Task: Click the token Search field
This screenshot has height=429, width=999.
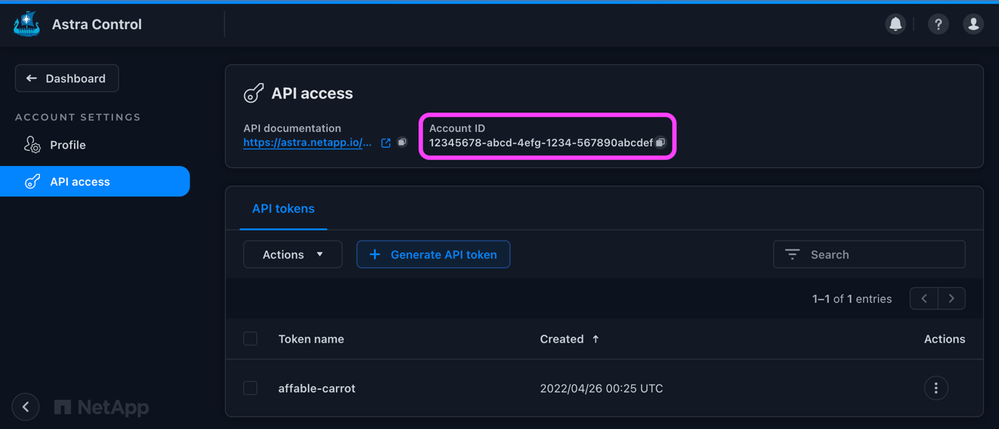Action: tap(880, 255)
